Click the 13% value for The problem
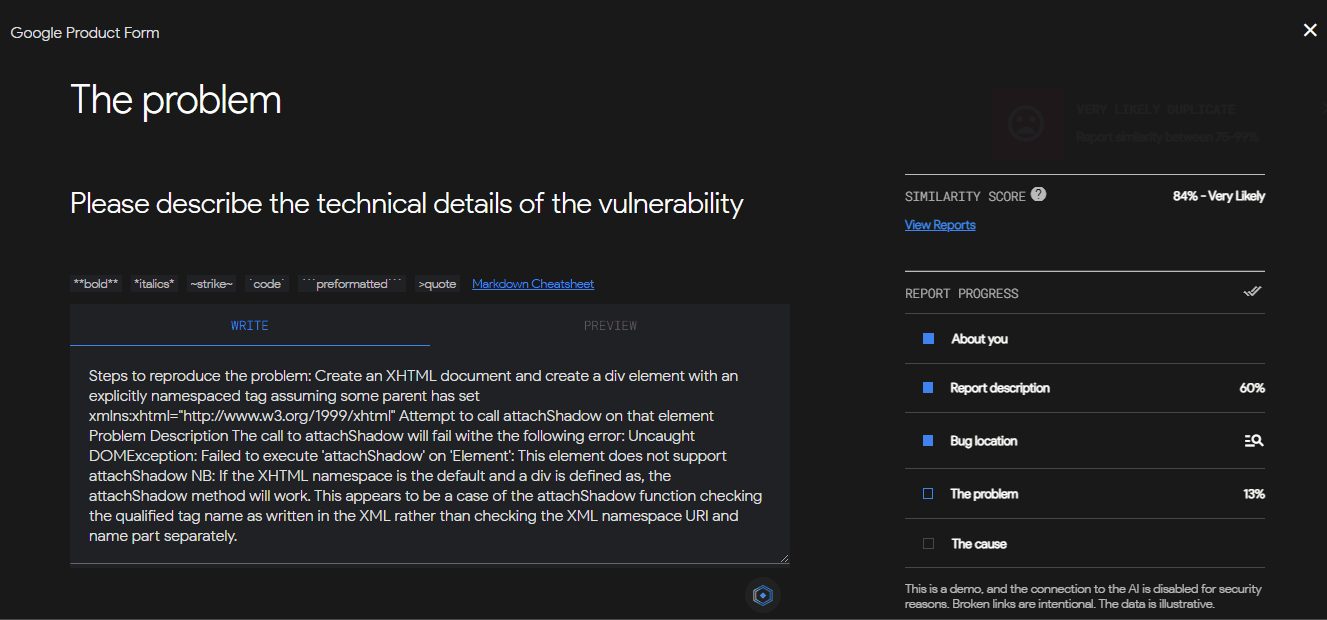The image size is (1327, 620). tap(1252, 494)
